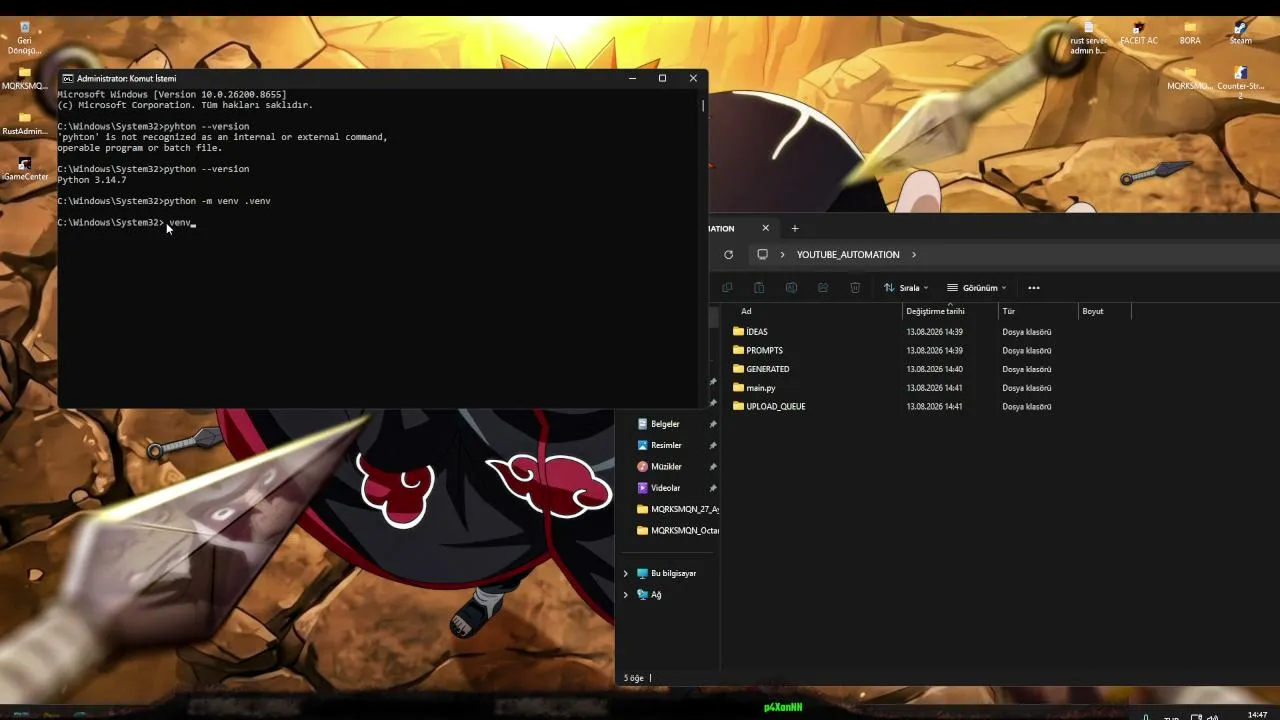
Task: Minimize the Command Prompt window
Action: [x=632, y=78]
